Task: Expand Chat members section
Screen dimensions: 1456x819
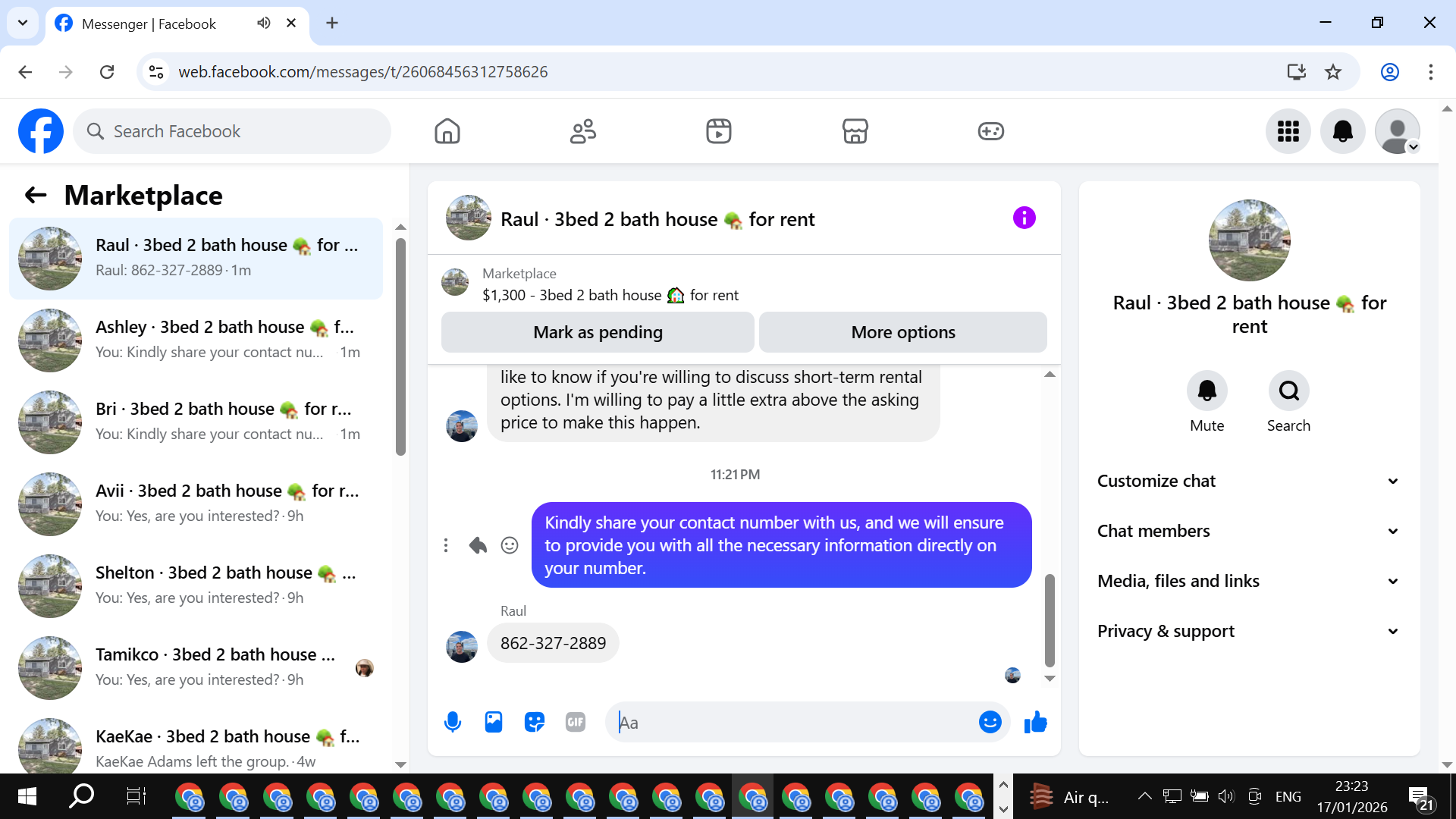Action: tap(1248, 531)
